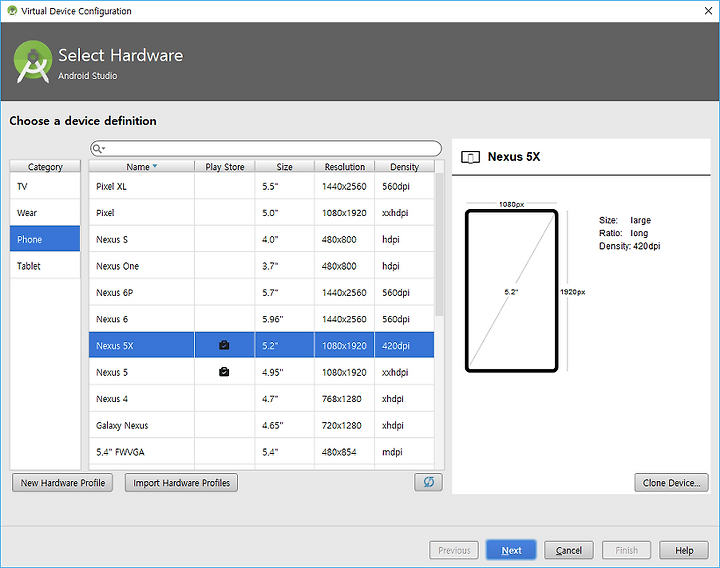This screenshot has width=720, height=568.
Task: Click the Next button
Action: pos(511,550)
